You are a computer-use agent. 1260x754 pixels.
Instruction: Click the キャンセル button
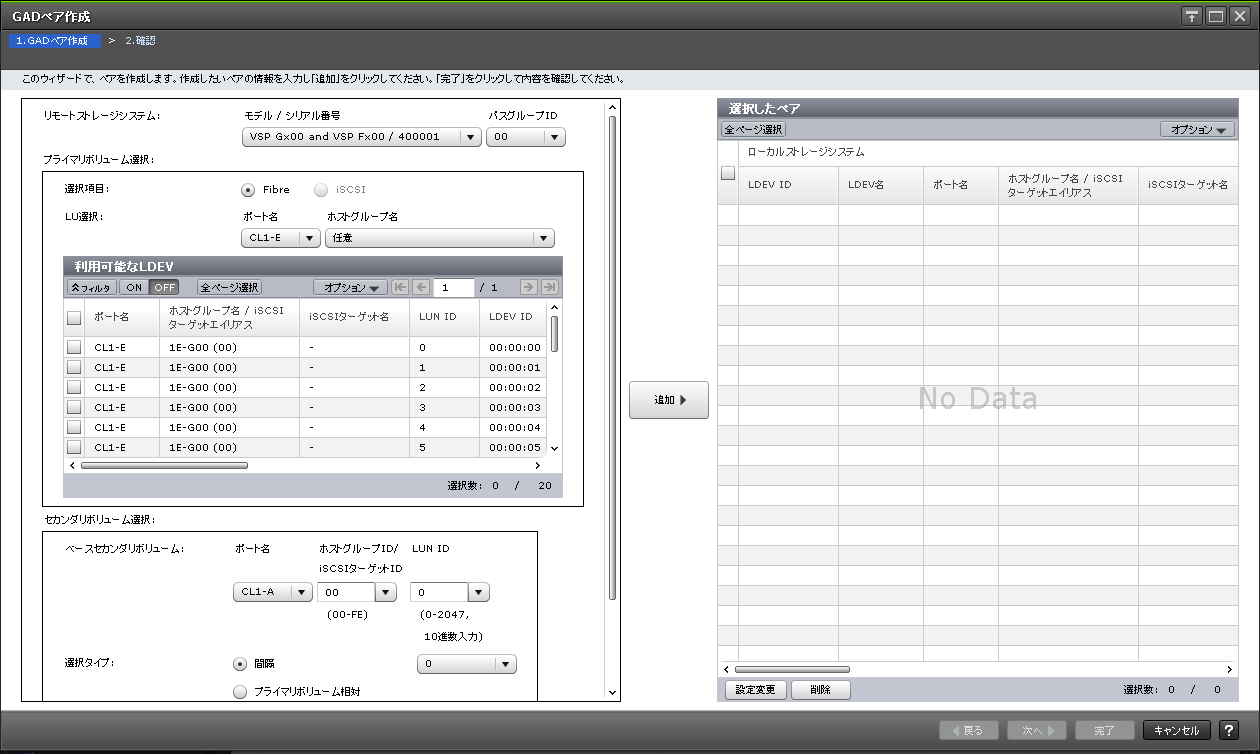(x=1176, y=731)
